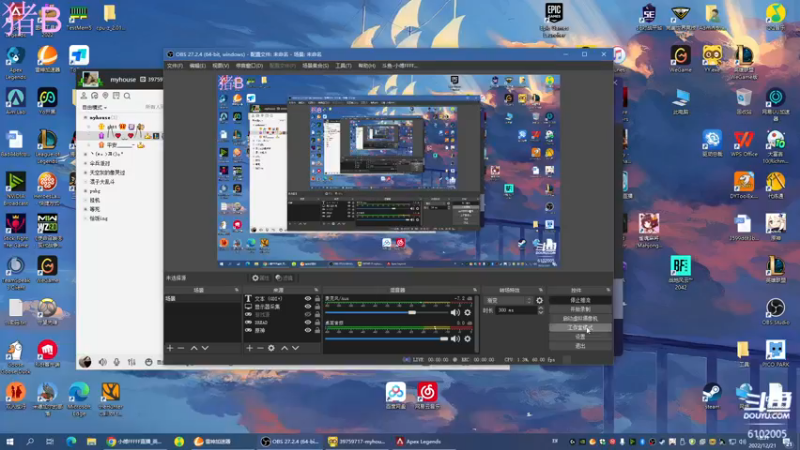800x450 pixels.
Task: Mute the 麦克风/Aux channel
Action: [455, 312]
